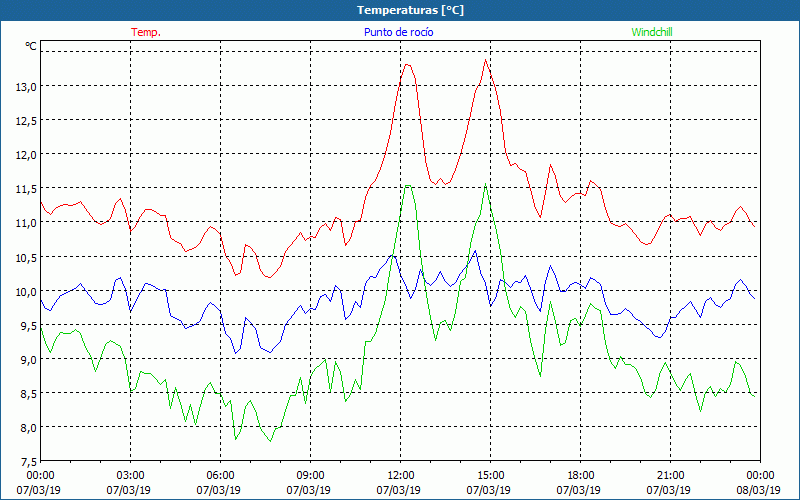Click the 07/03/19 date under 15:00
This screenshot has height=500, width=800.
[x=488, y=490]
